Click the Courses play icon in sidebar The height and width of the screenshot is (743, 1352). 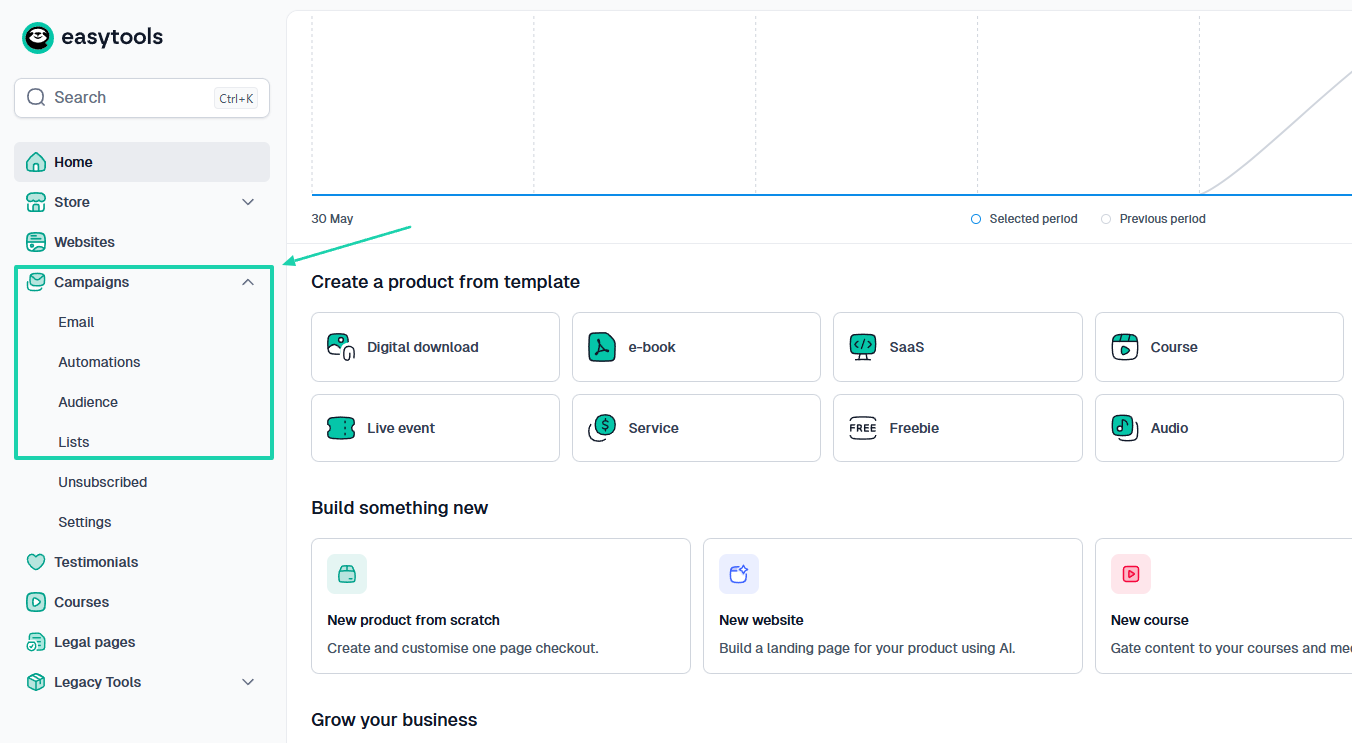pos(36,602)
